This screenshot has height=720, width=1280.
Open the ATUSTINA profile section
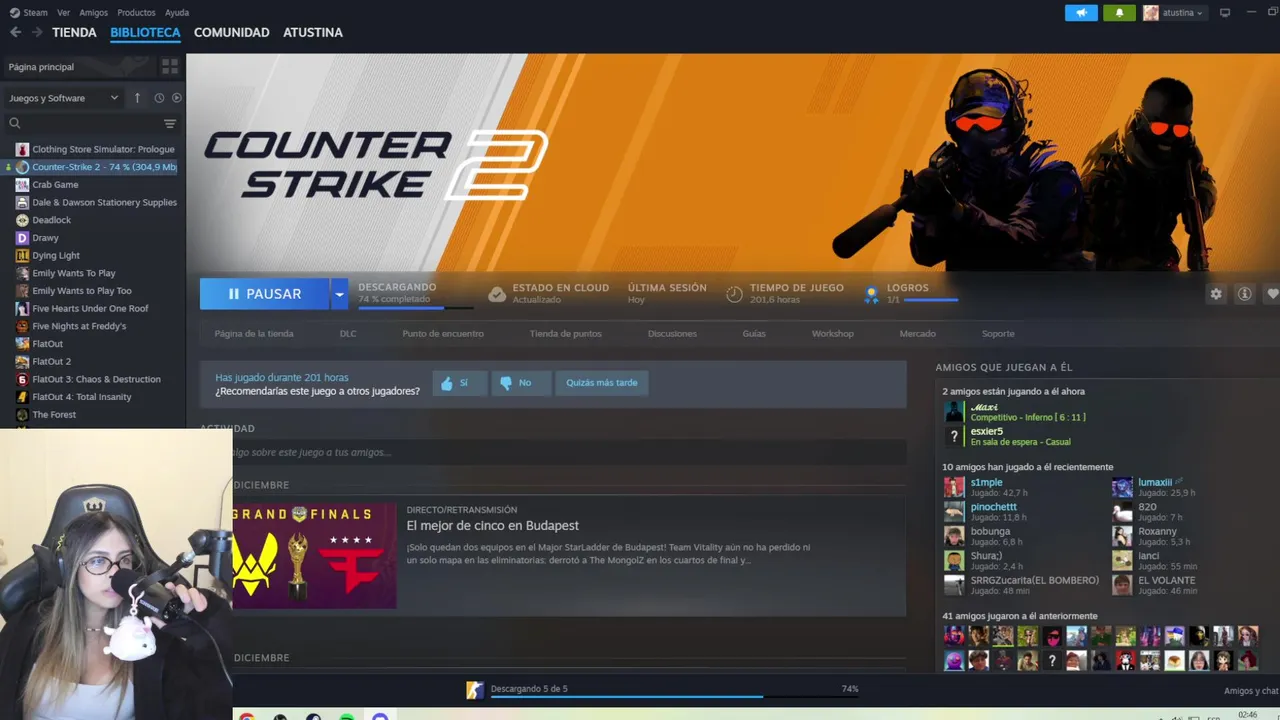pos(313,32)
